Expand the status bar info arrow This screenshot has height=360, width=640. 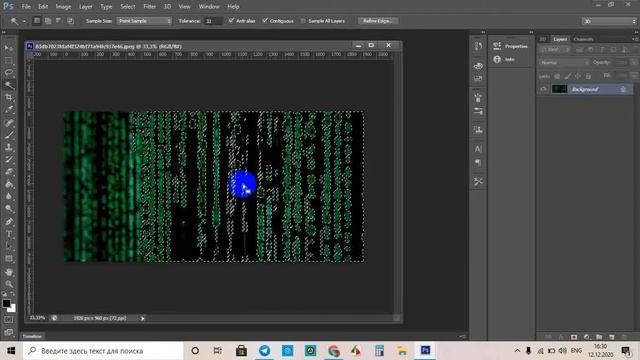(142, 318)
